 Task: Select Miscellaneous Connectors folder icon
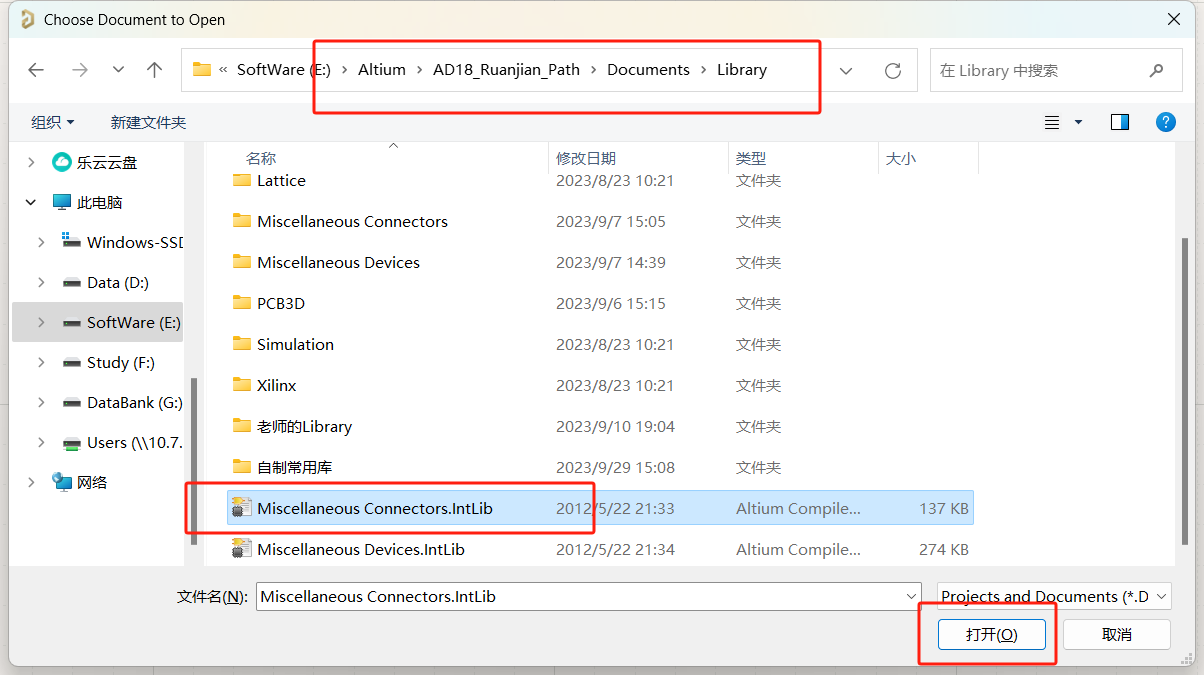(242, 221)
